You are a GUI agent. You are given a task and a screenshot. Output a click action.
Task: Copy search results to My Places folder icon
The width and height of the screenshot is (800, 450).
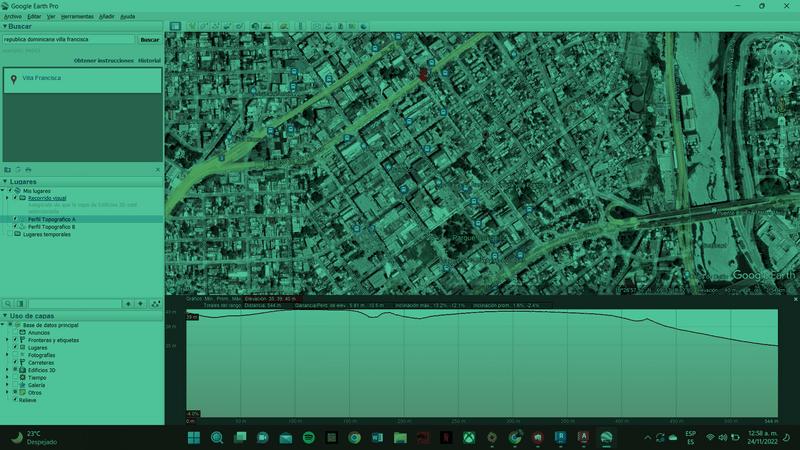pos(8,169)
